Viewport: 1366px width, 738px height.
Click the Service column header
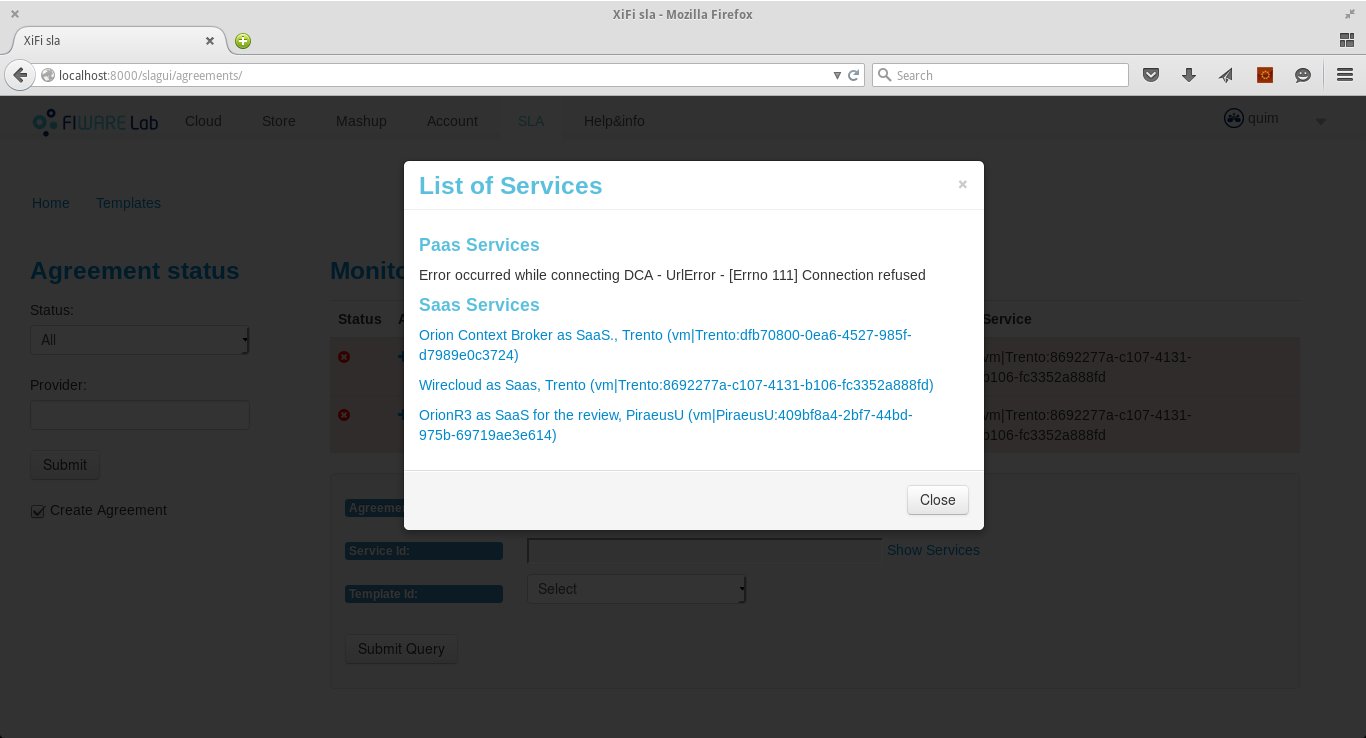click(x=1007, y=319)
